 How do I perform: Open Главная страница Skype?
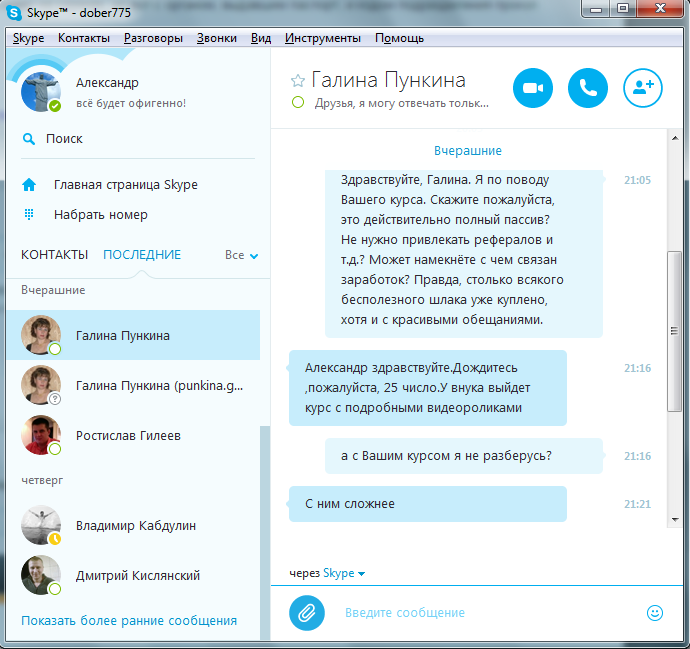tap(126, 185)
